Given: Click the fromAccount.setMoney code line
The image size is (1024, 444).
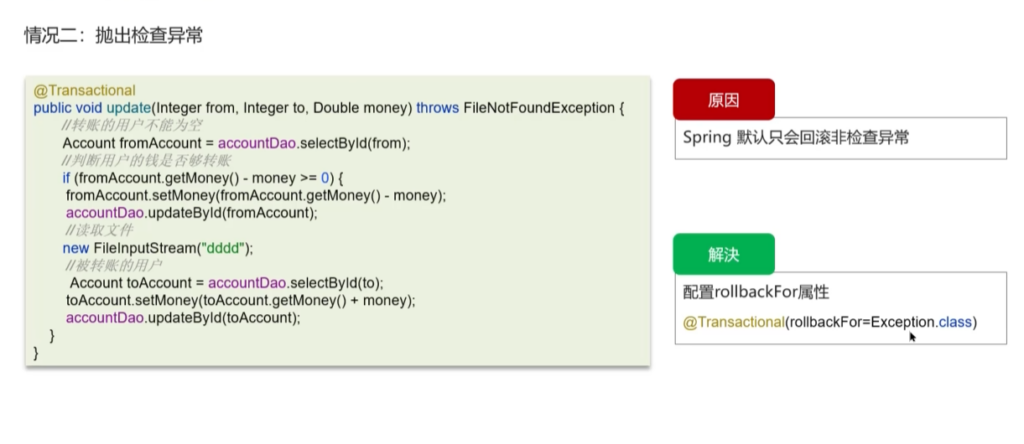Looking at the screenshot, I should point(256,195).
